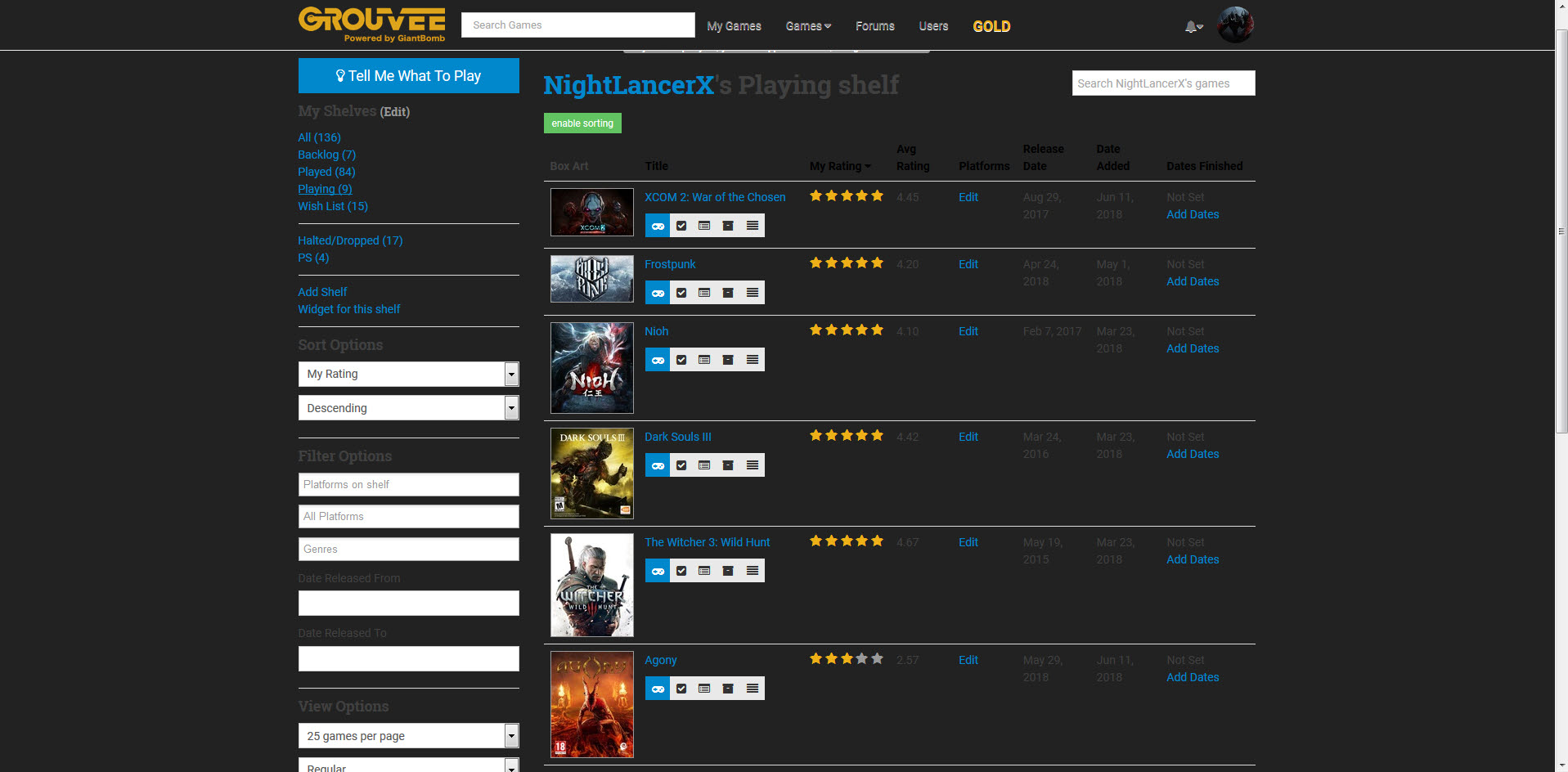Image resolution: width=1568 pixels, height=772 pixels.
Task: Click the Playing gamepad icon for XCOM 2
Action: click(658, 226)
